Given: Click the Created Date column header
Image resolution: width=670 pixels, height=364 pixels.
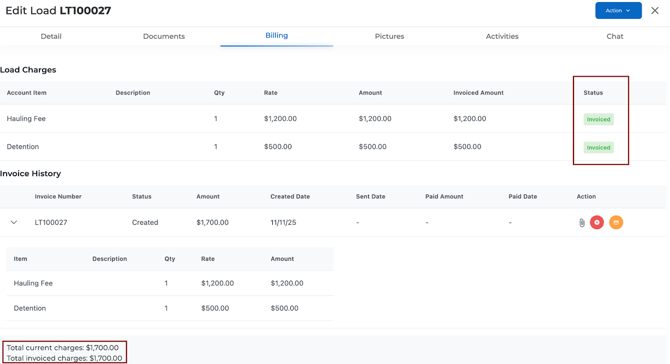Looking at the screenshot, I should point(290,197).
